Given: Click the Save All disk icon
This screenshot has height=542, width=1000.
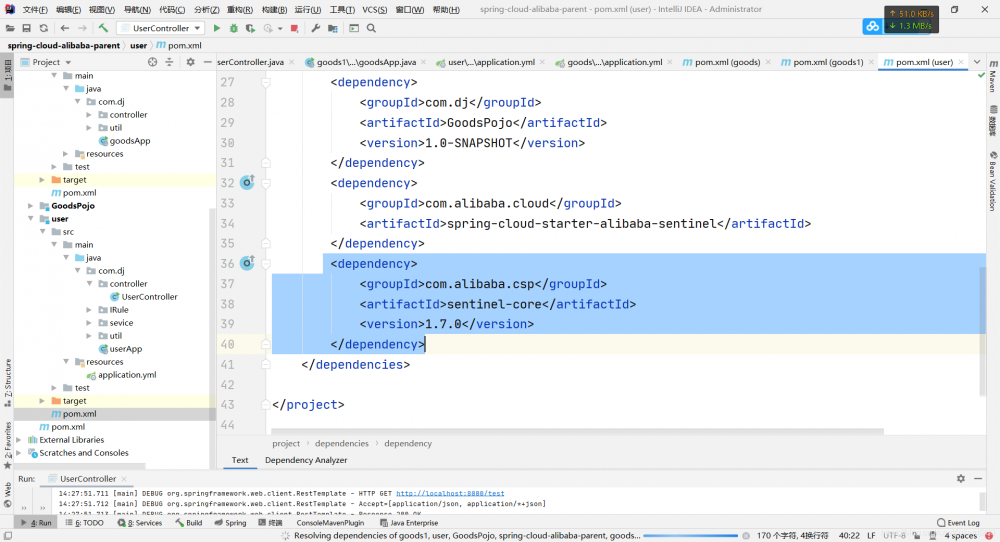Looking at the screenshot, I should (28, 28).
